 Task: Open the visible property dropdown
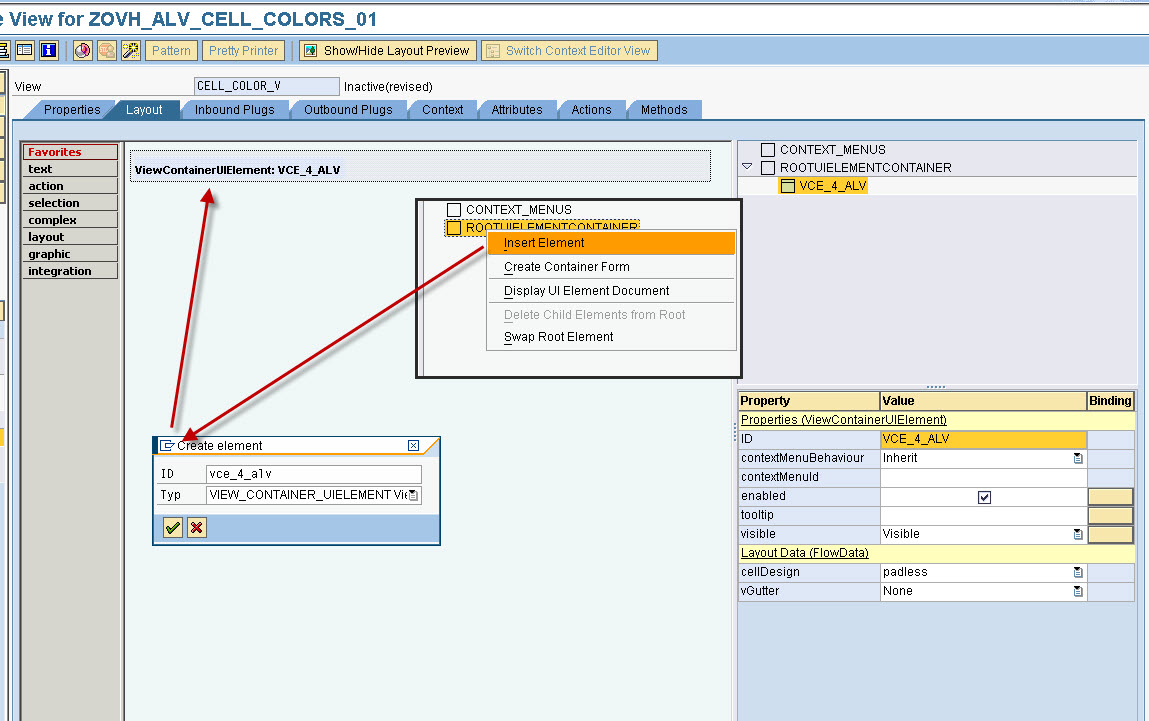tap(1078, 533)
